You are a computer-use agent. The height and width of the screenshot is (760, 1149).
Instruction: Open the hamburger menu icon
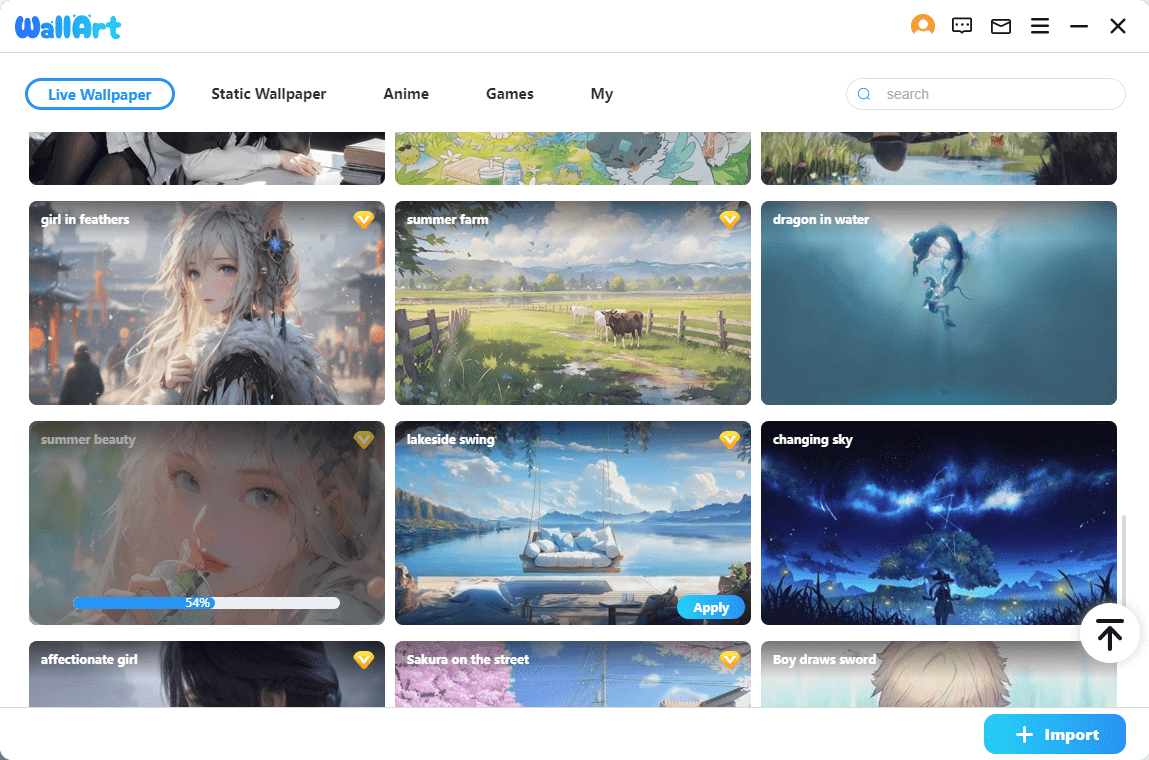[x=1040, y=26]
